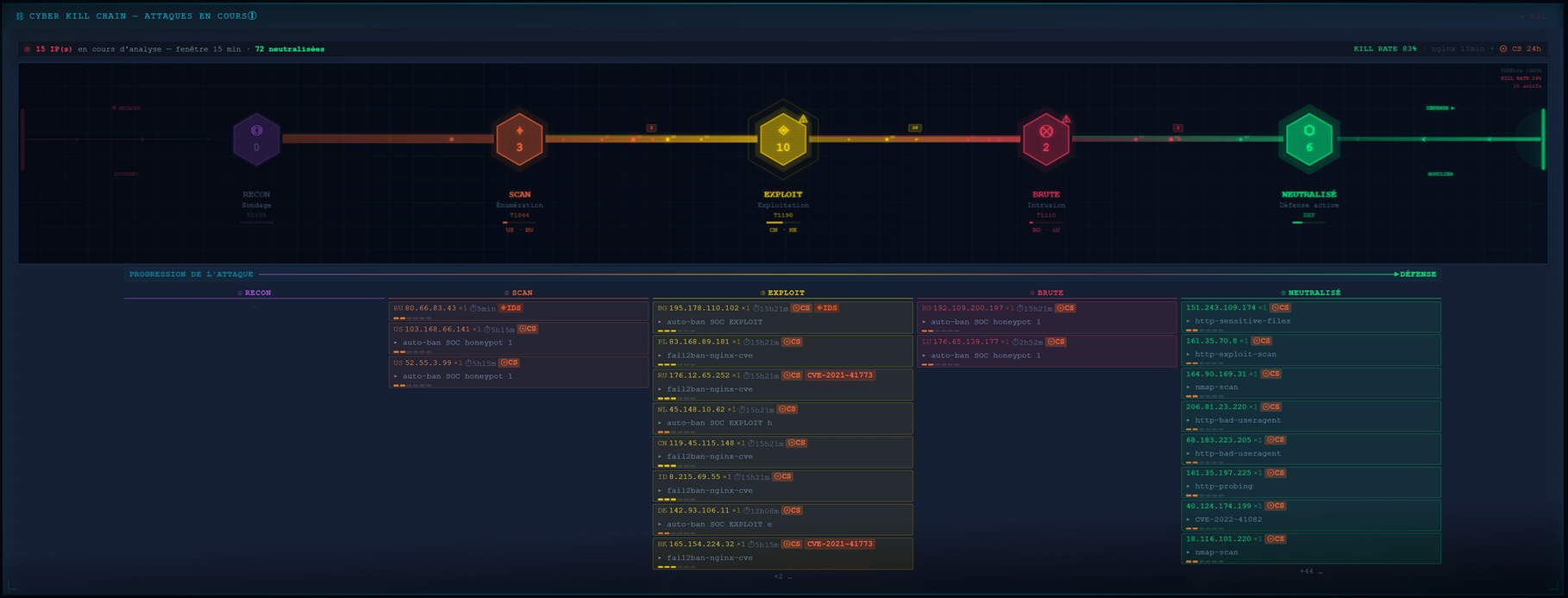
Task: Click the 72 neutralisées counter
Action: click(290, 49)
